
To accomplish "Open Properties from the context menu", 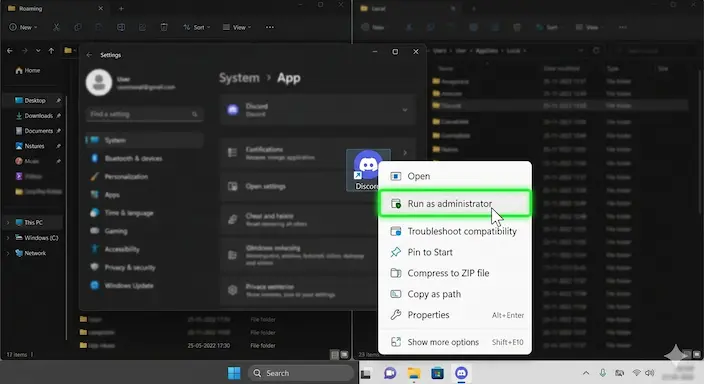I will point(455,315).
